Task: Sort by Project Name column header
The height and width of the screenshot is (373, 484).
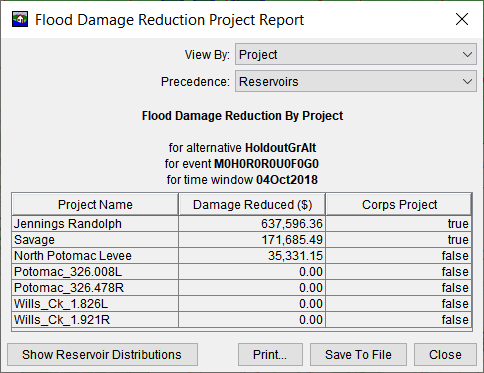Action: [x=95, y=204]
